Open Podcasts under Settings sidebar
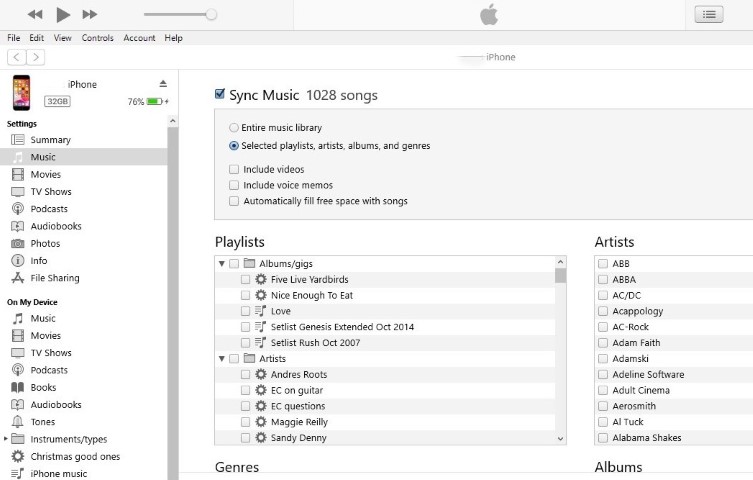 [49, 209]
